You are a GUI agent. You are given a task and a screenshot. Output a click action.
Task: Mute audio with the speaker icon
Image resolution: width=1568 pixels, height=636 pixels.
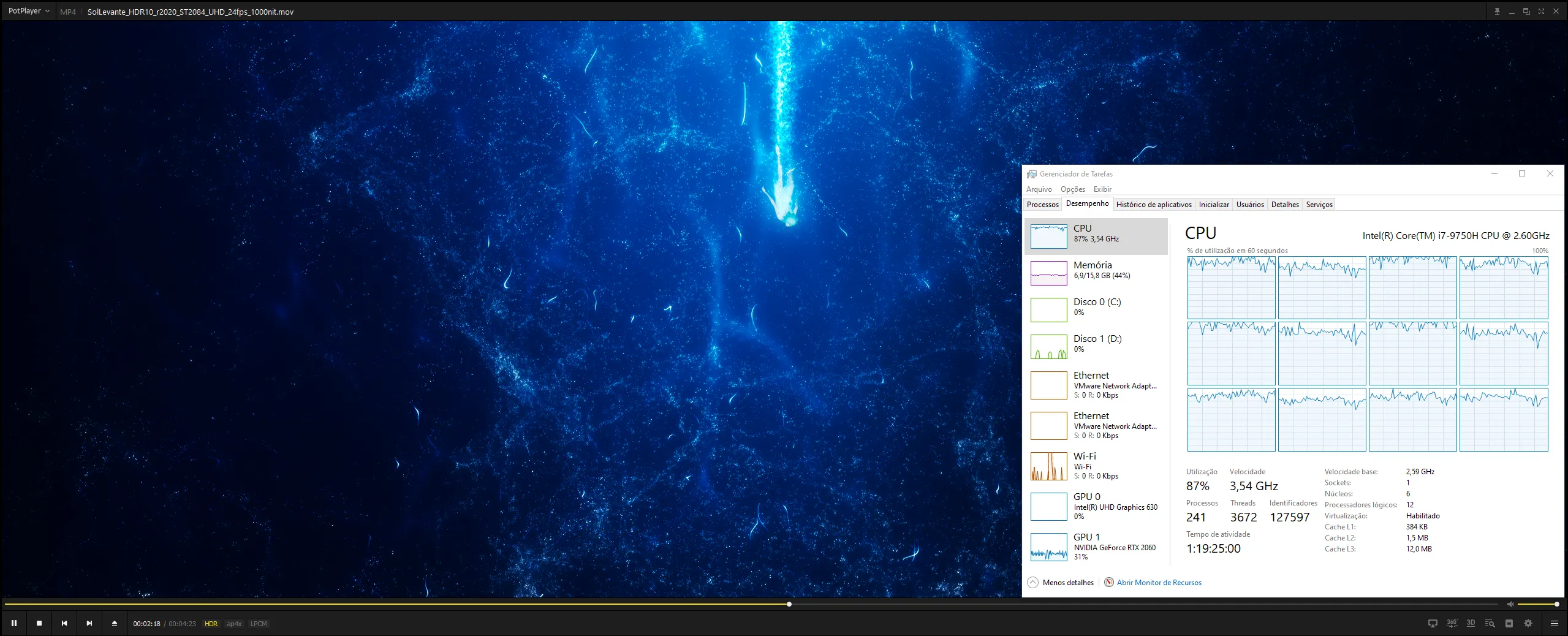(1510, 604)
